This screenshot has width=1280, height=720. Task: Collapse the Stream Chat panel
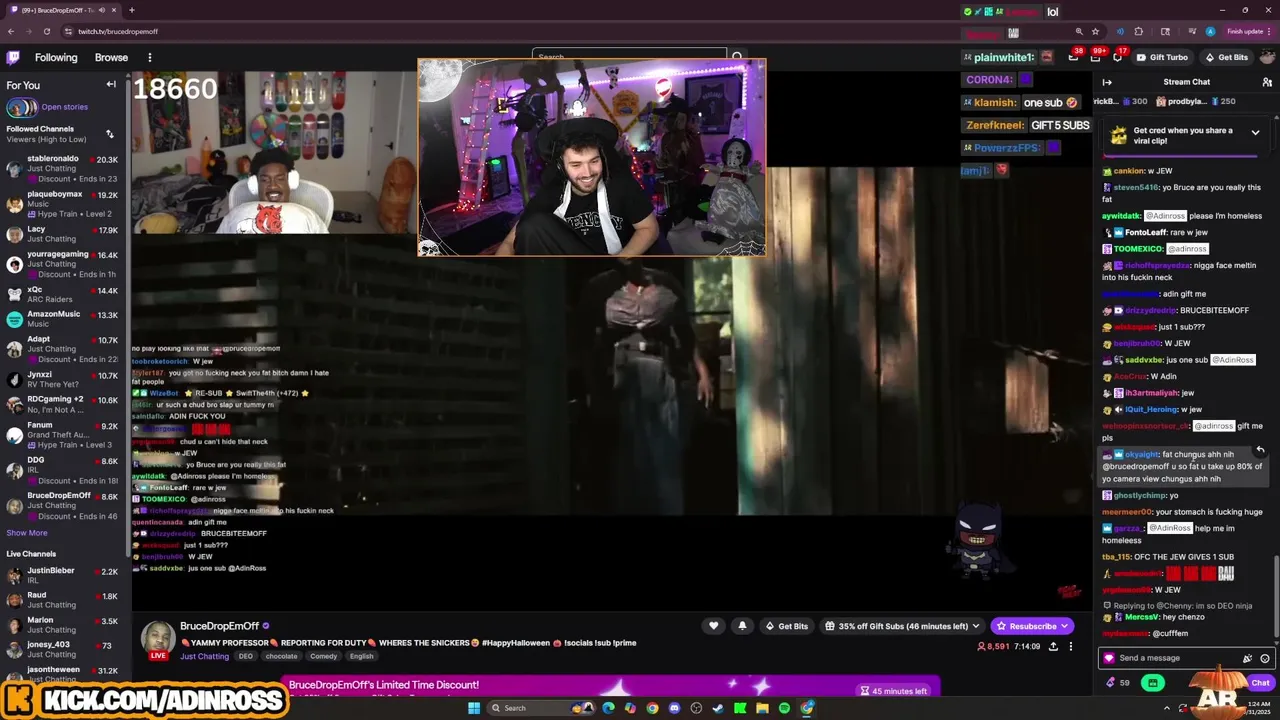click(x=1107, y=82)
